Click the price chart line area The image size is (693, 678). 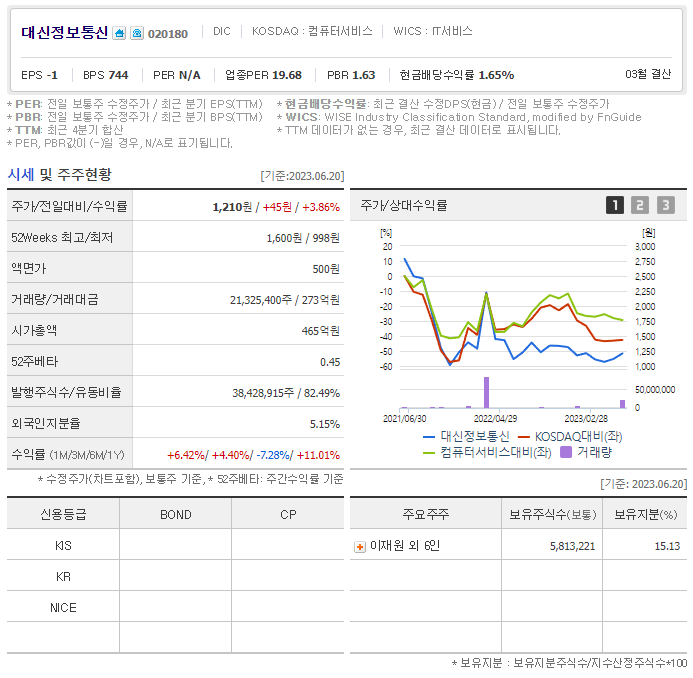click(513, 307)
